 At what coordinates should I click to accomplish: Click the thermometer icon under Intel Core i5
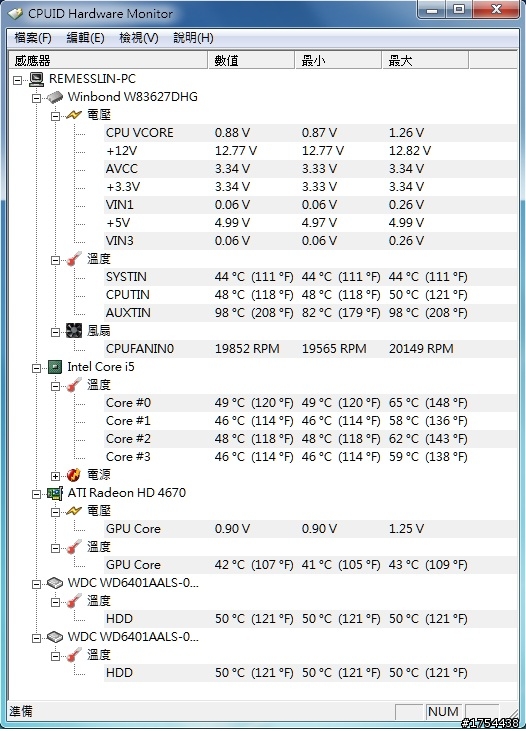coord(74,385)
